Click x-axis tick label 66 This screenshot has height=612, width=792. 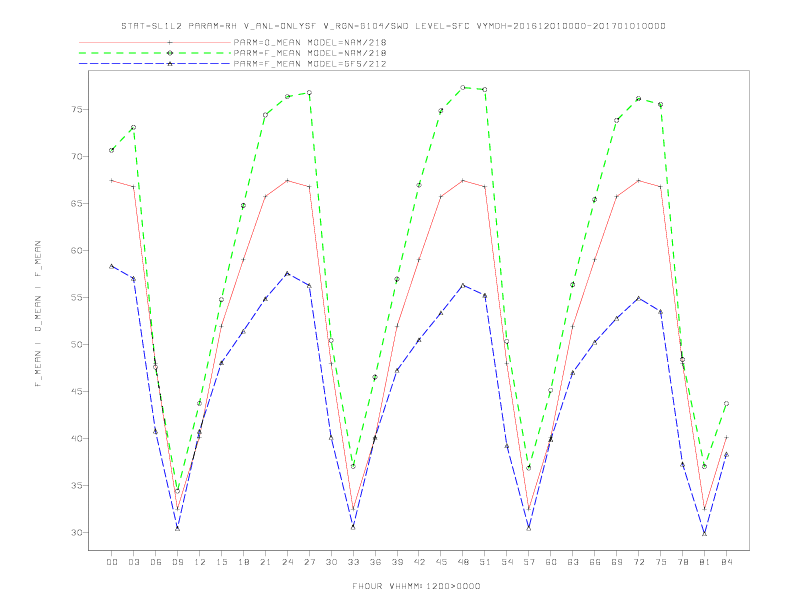point(595,562)
